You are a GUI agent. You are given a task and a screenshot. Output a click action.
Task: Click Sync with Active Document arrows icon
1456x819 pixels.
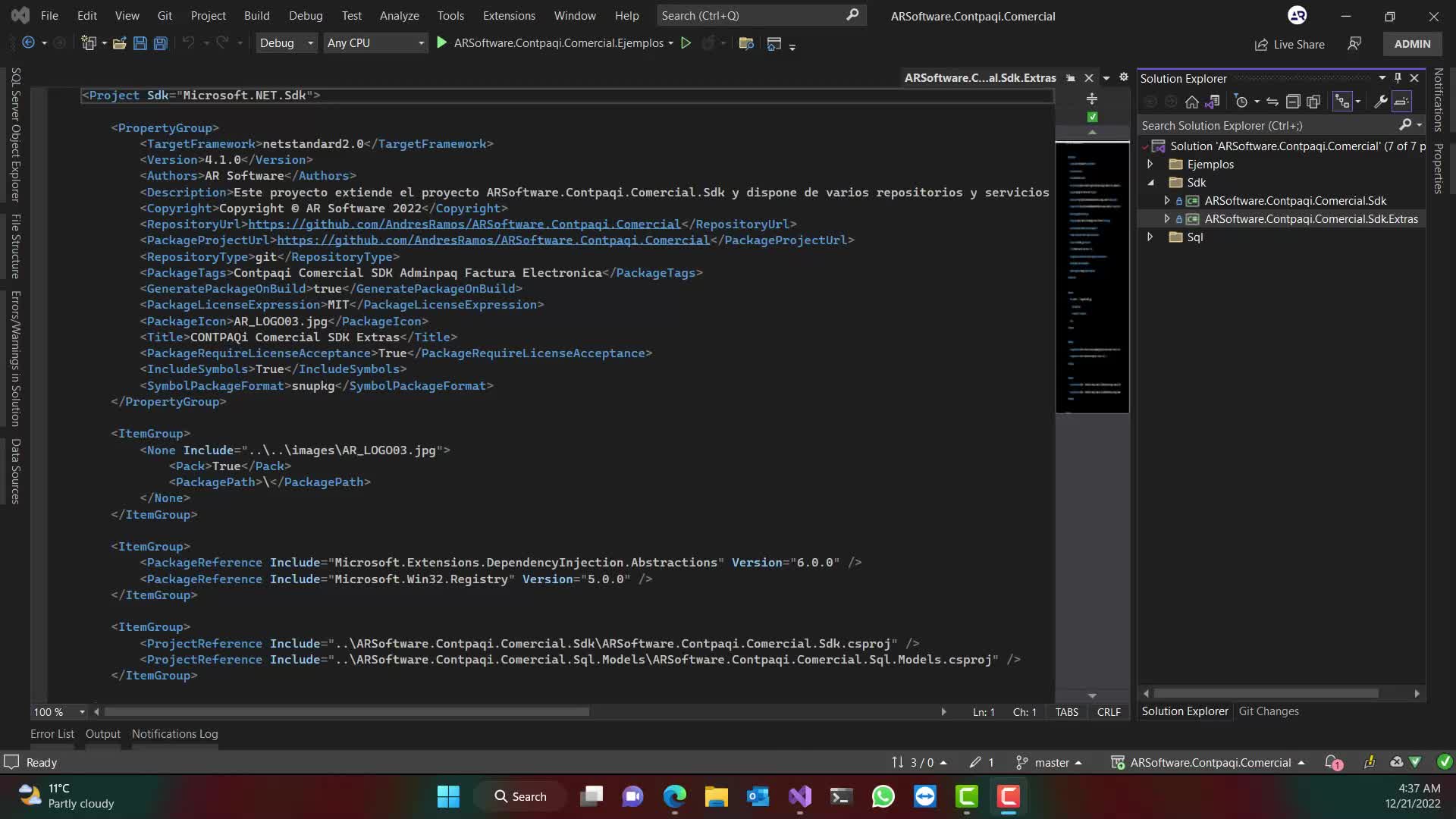[1272, 102]
